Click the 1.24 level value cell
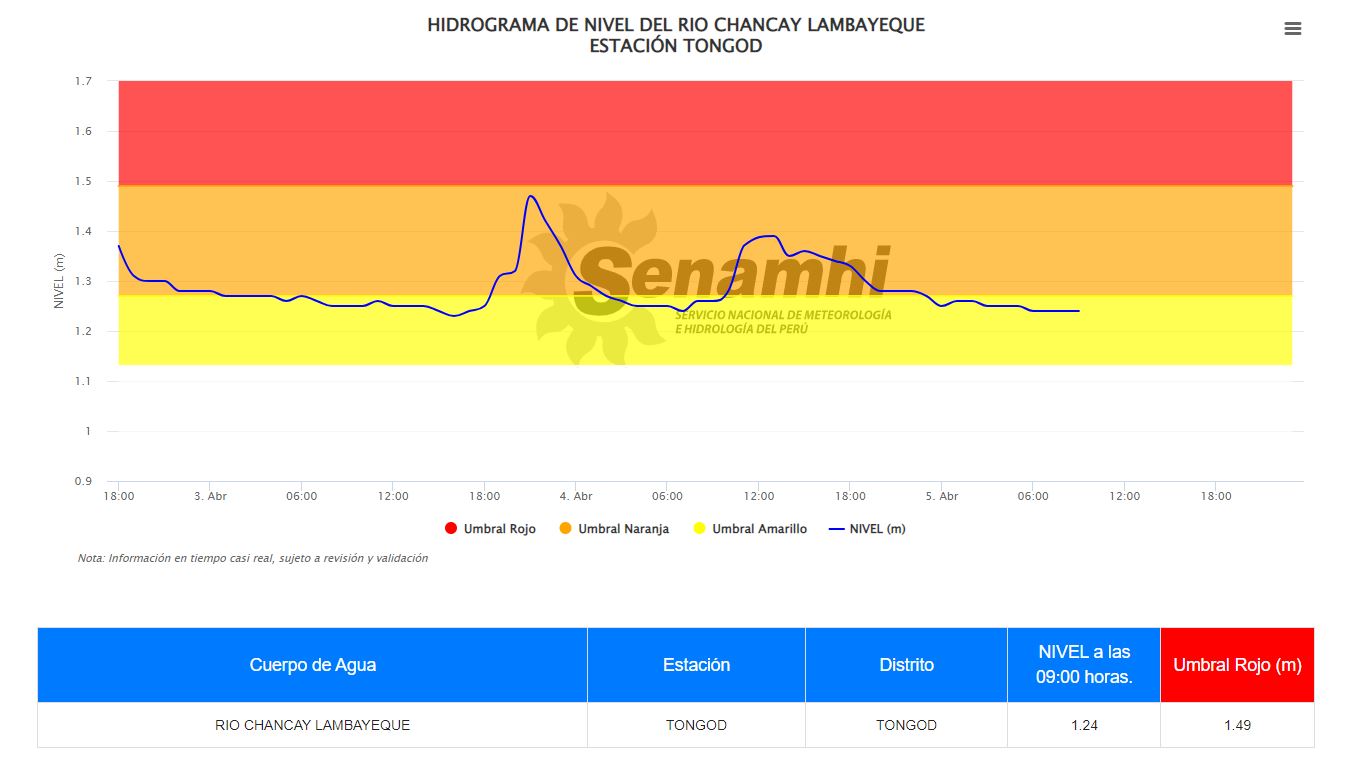The width and height of the screenshot is (1354, 771). click(x=1084, y=725)
